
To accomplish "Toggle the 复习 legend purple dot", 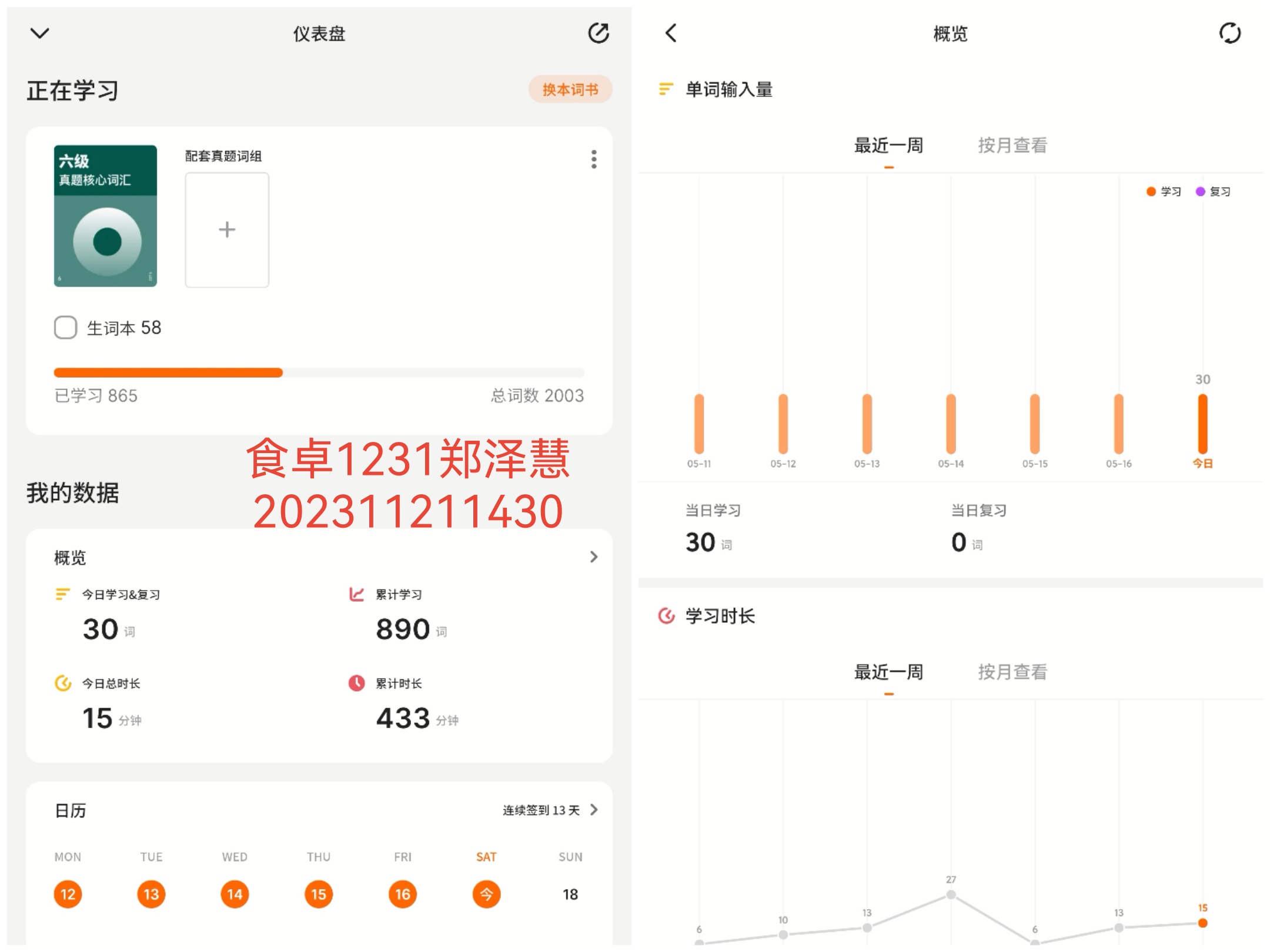I will click(1201, 192).
